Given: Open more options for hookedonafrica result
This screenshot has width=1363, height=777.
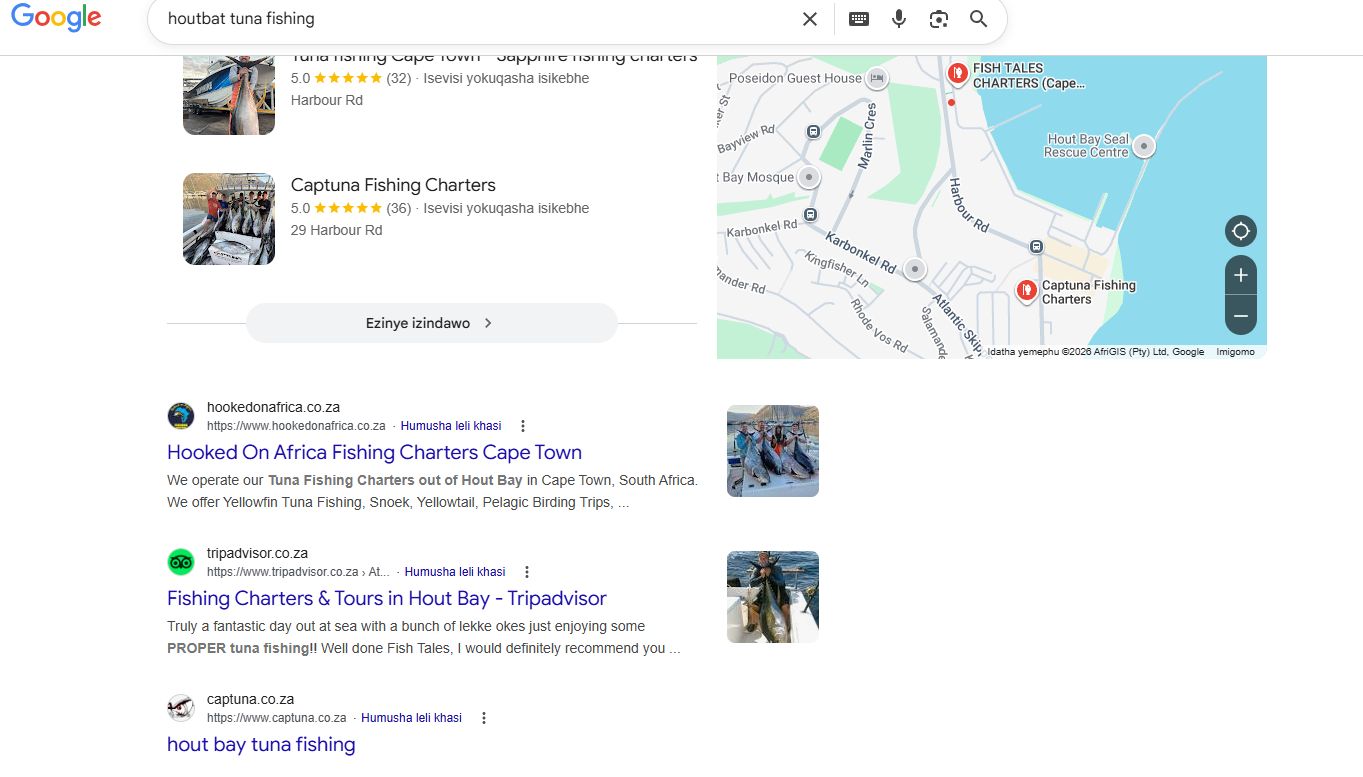Looking at the screenshot, I should [523, 426].
